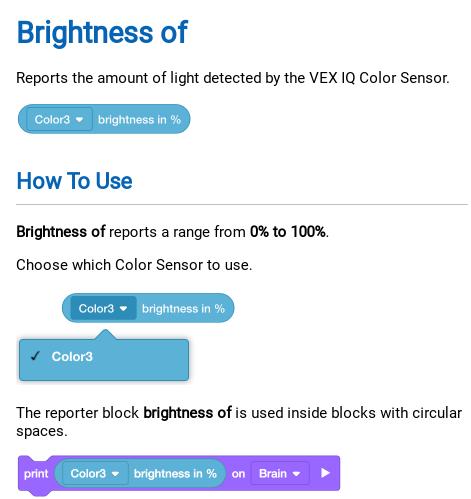Viewport: 471px width, 499px height.
Task: Click Choose which Color Sensor to use text
Action: point(134,265)
